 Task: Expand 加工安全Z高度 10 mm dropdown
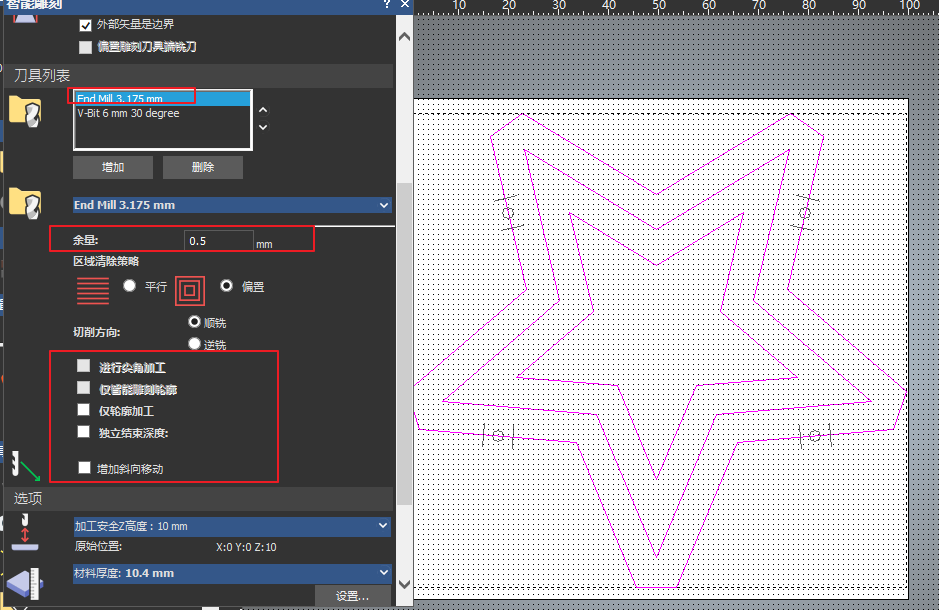(x=232, y=526)
